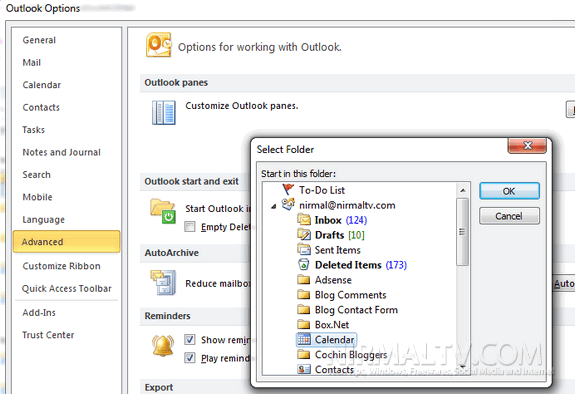The width and height of the screenshot is (575, 394).
Task: Click the Contacts card icon in folder list
Action: [304, 369]
